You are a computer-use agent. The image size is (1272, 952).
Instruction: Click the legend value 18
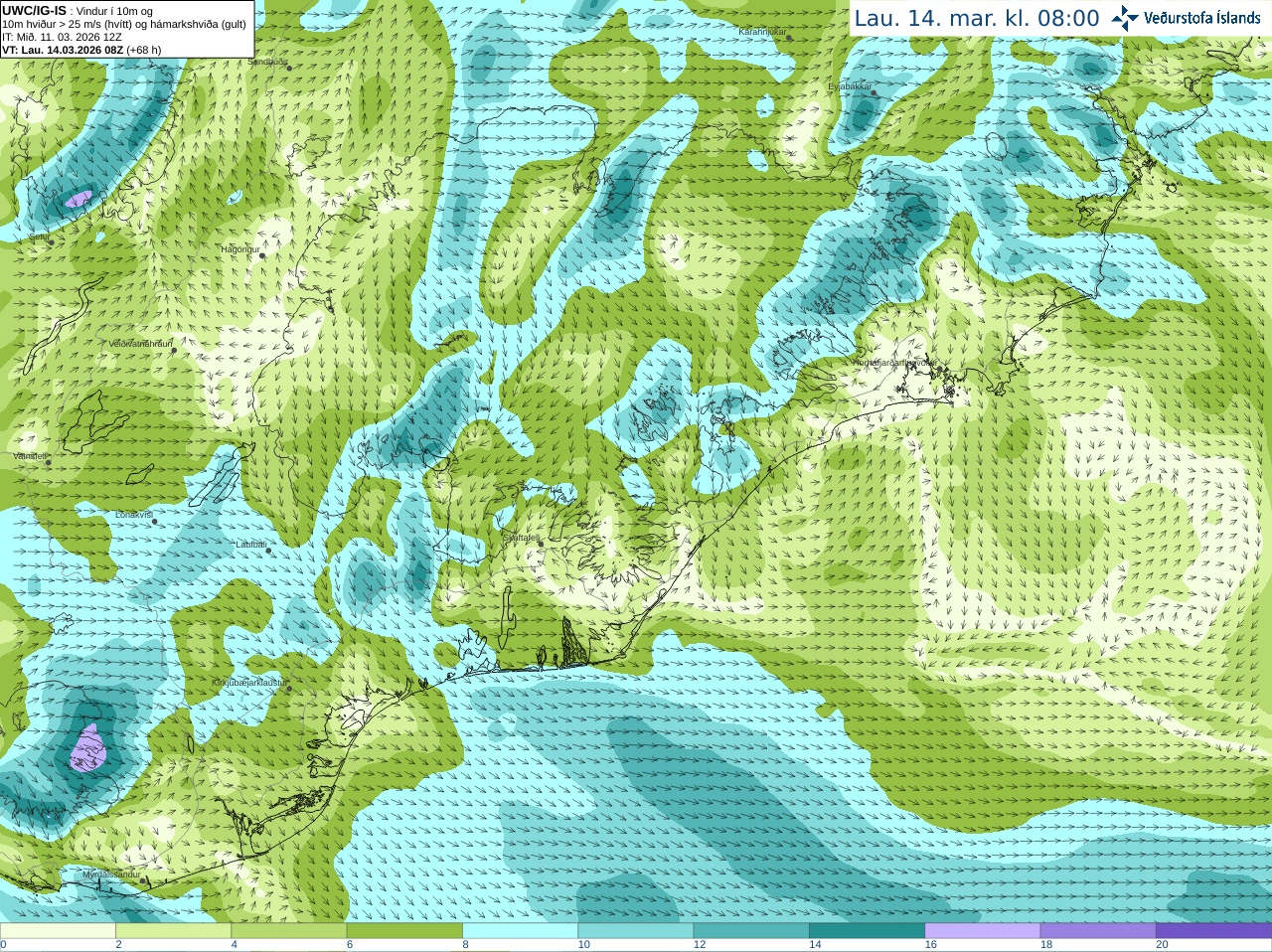pyautogui.click(x=1046, y=945)
